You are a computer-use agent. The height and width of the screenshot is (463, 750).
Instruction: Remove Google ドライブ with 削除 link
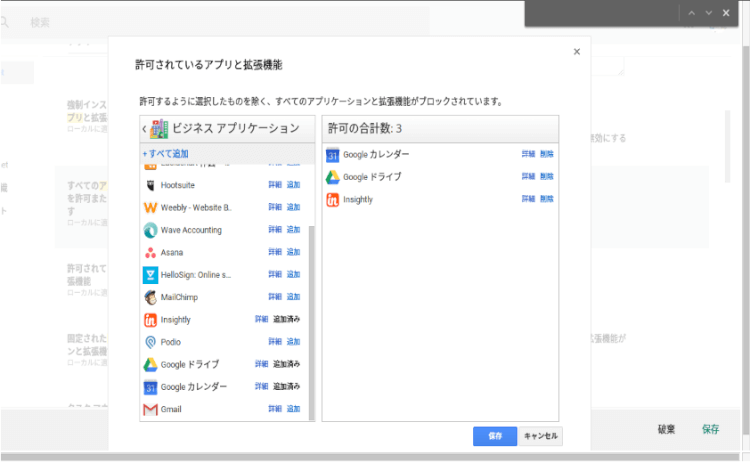coord(547,176)
